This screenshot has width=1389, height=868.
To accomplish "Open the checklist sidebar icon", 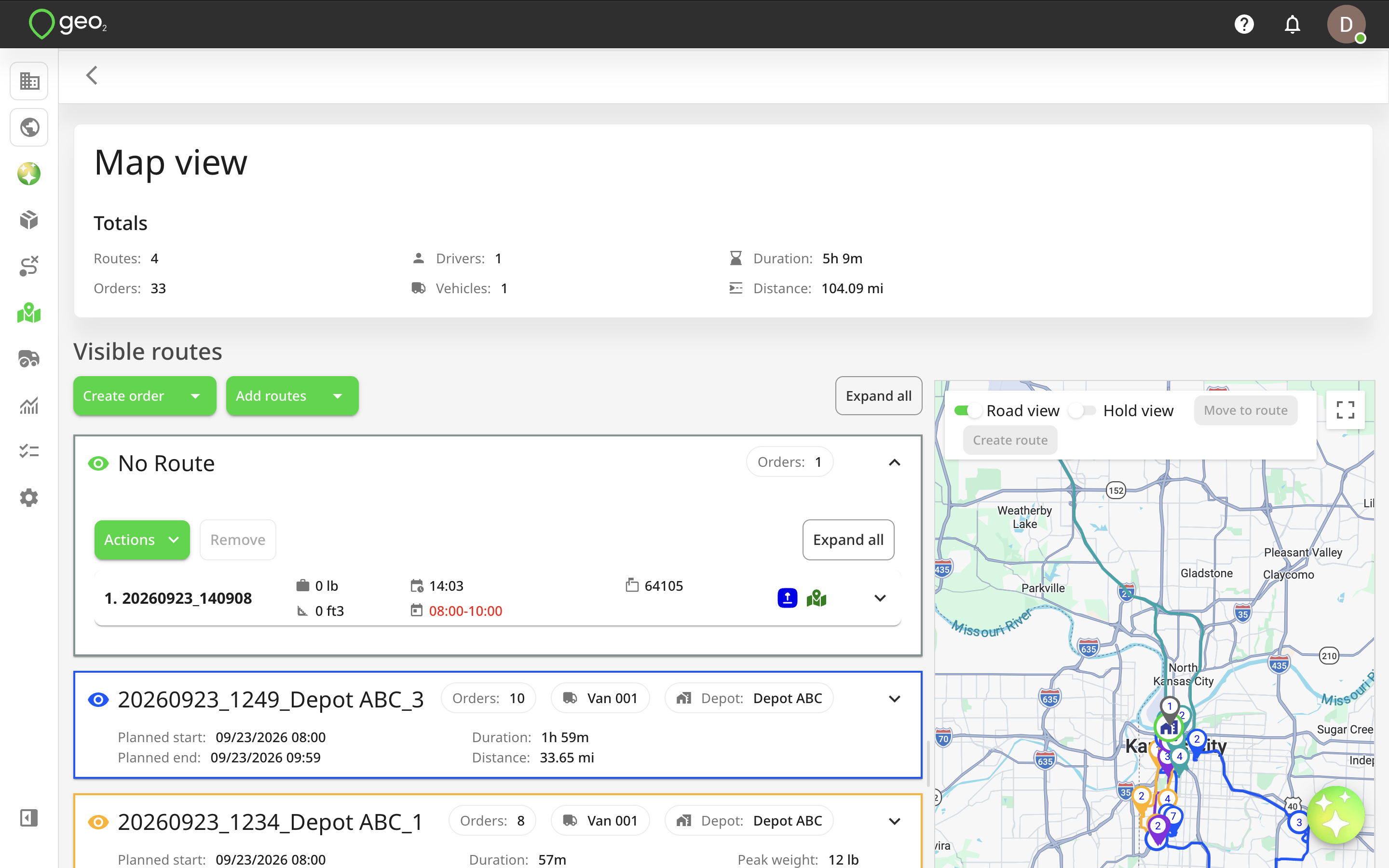I will (x=29, y=451).
